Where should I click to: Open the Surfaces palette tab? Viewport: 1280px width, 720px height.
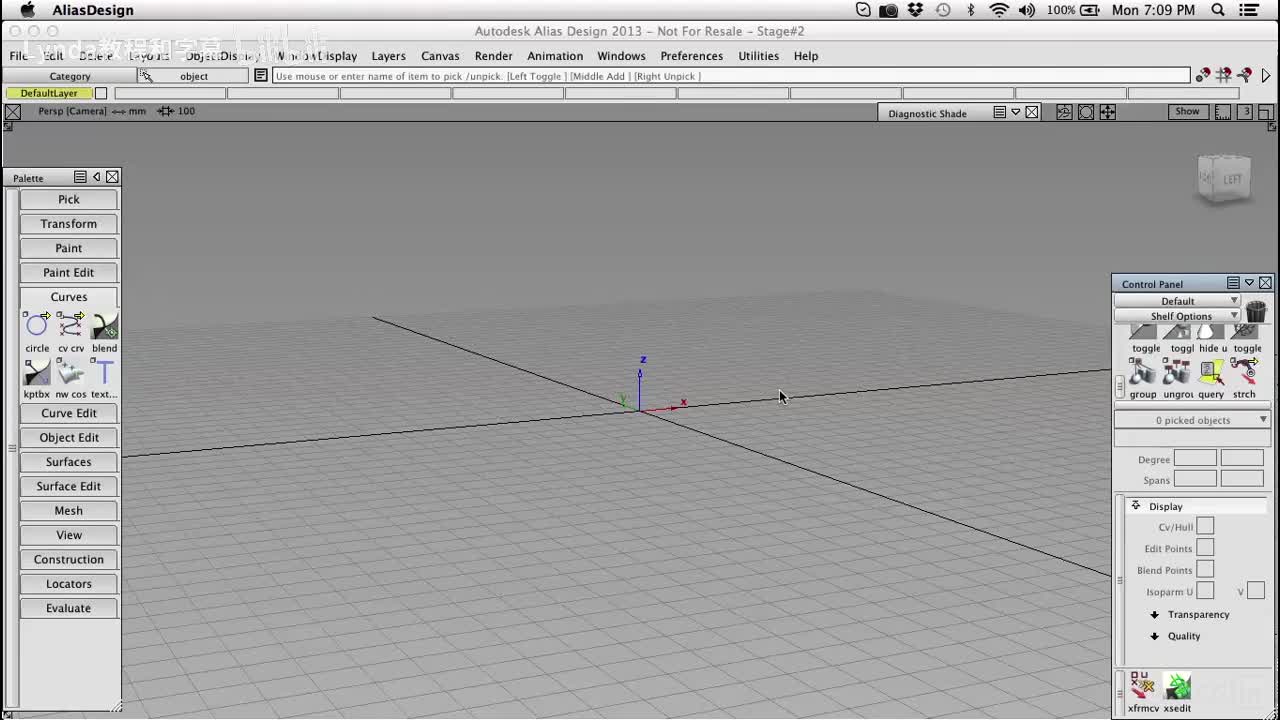pyautogui.click(x=69, y=462)
